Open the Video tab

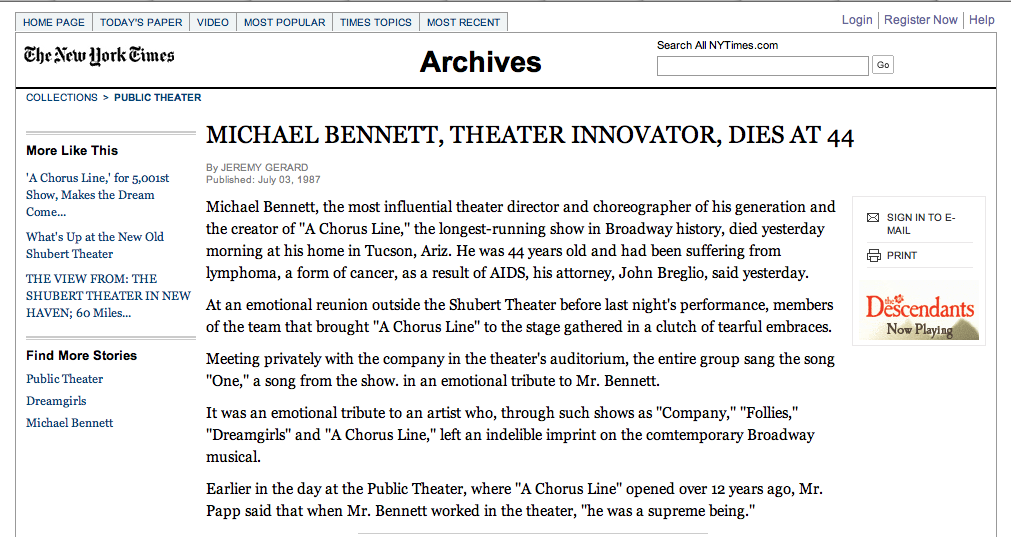[x=212, y=22]
